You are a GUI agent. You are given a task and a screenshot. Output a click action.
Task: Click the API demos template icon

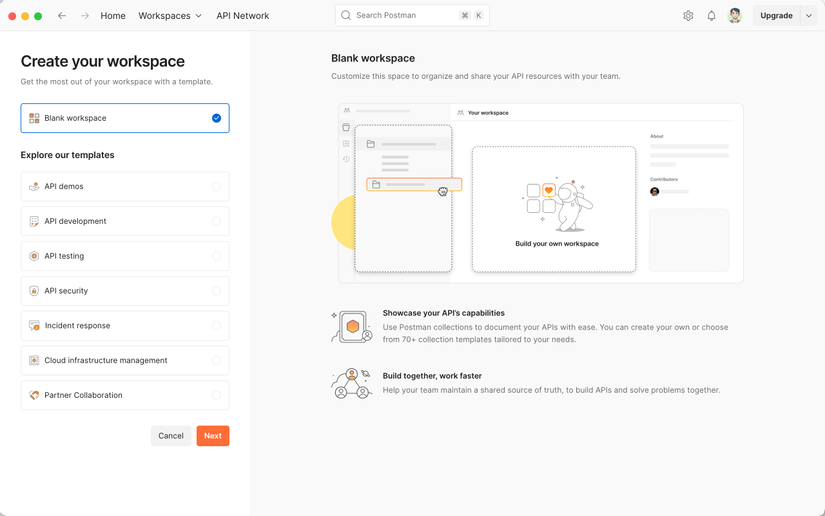34,186
